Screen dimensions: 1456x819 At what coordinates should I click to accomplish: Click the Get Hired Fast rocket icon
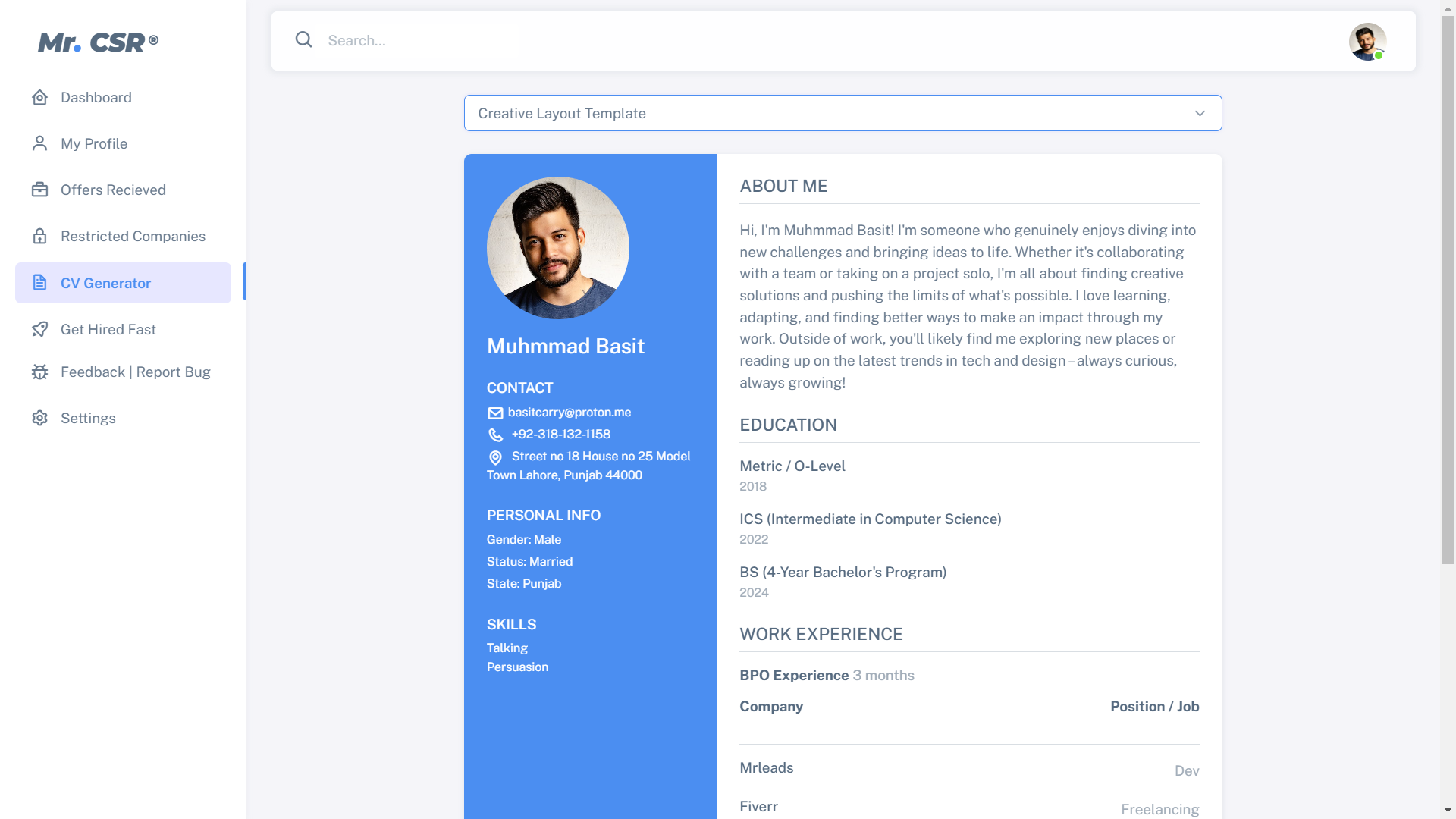39,329
